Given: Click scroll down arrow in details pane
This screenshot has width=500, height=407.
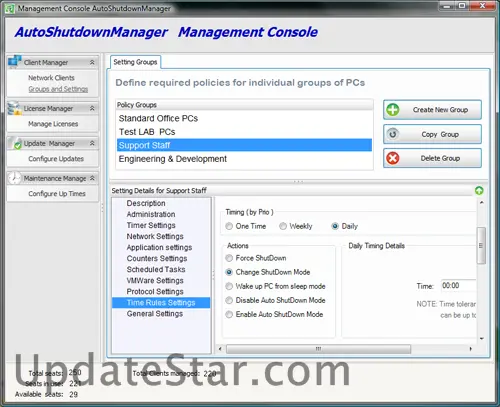Looking at the screenshot, I should 481,338.
